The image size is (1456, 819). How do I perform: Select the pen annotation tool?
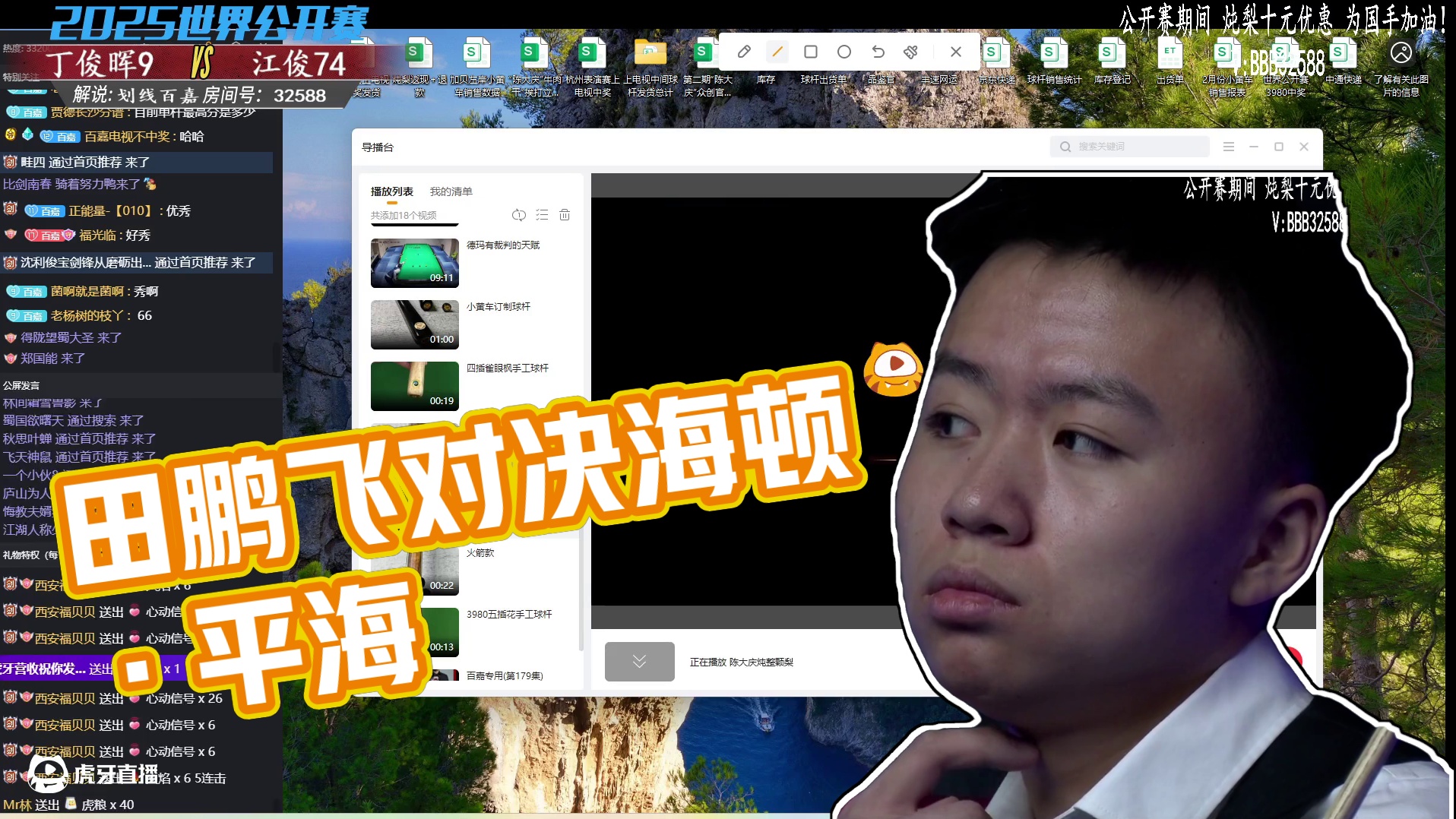pos(744,52)
